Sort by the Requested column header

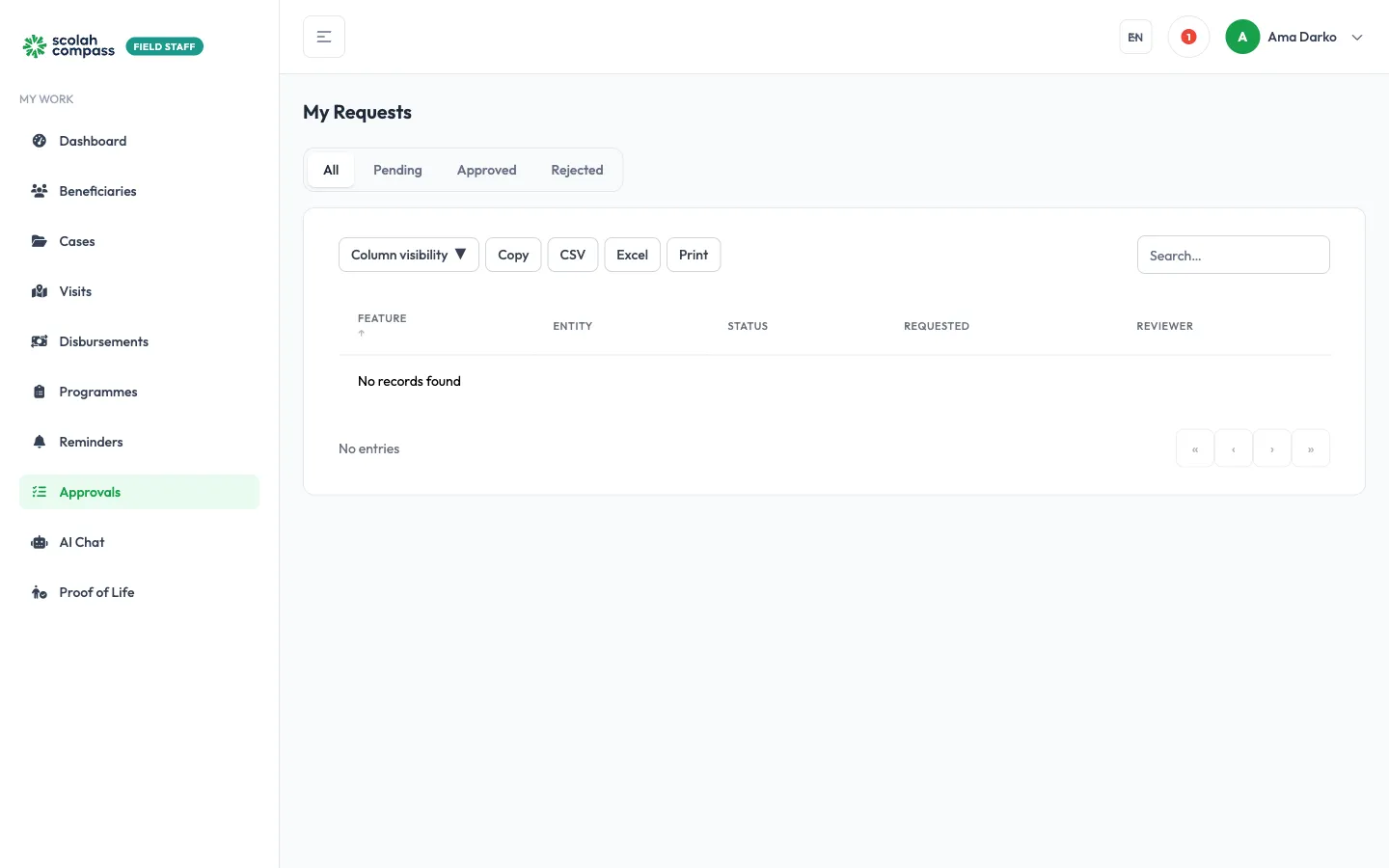(937, 326)
